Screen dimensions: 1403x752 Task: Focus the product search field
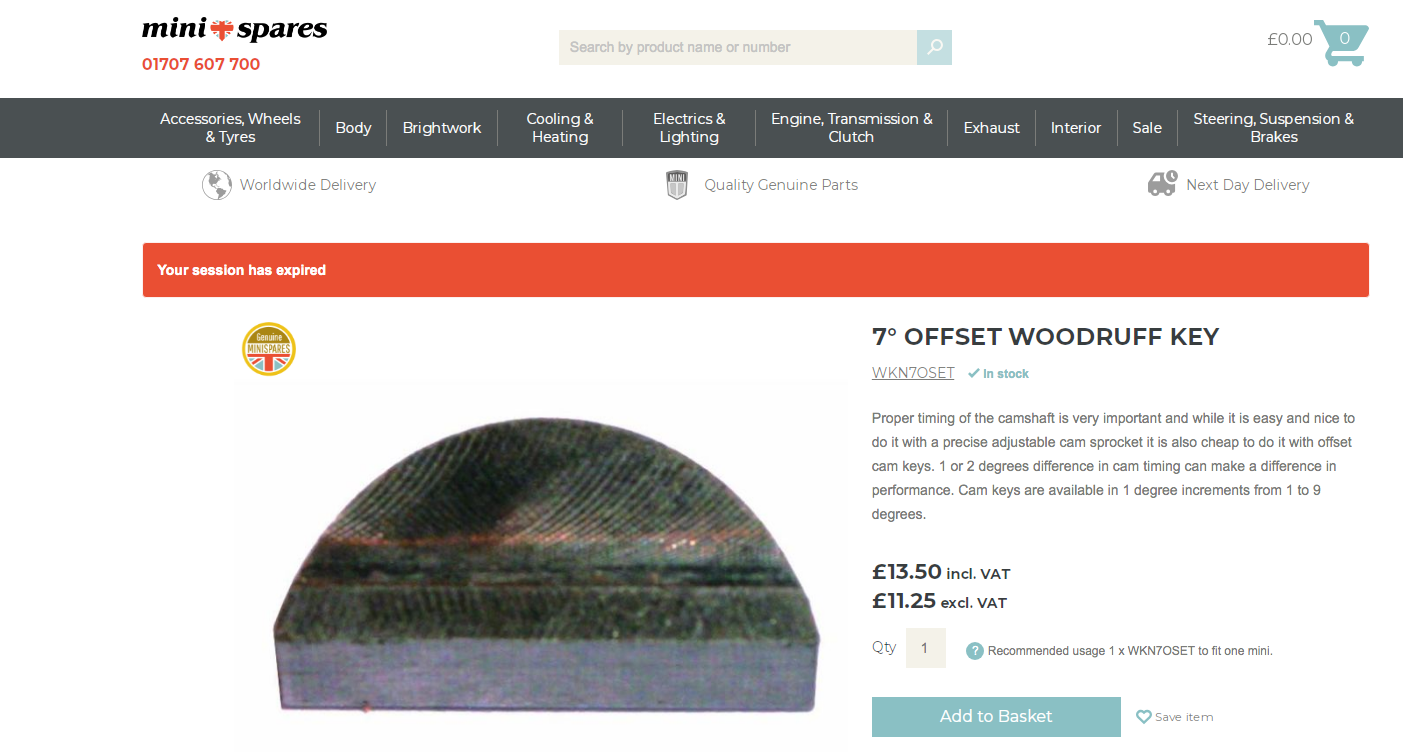pyautogui.click(x=738, y=47)
